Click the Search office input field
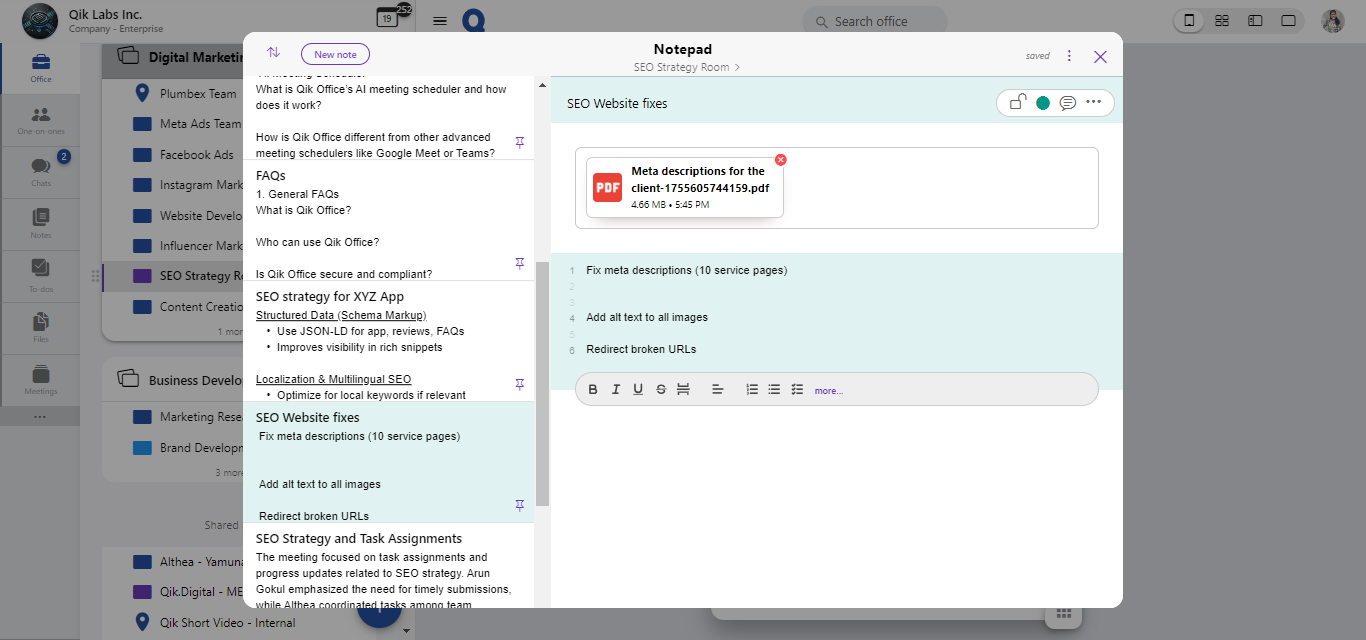The image size is (1366, 640). [x=874, y=20]
